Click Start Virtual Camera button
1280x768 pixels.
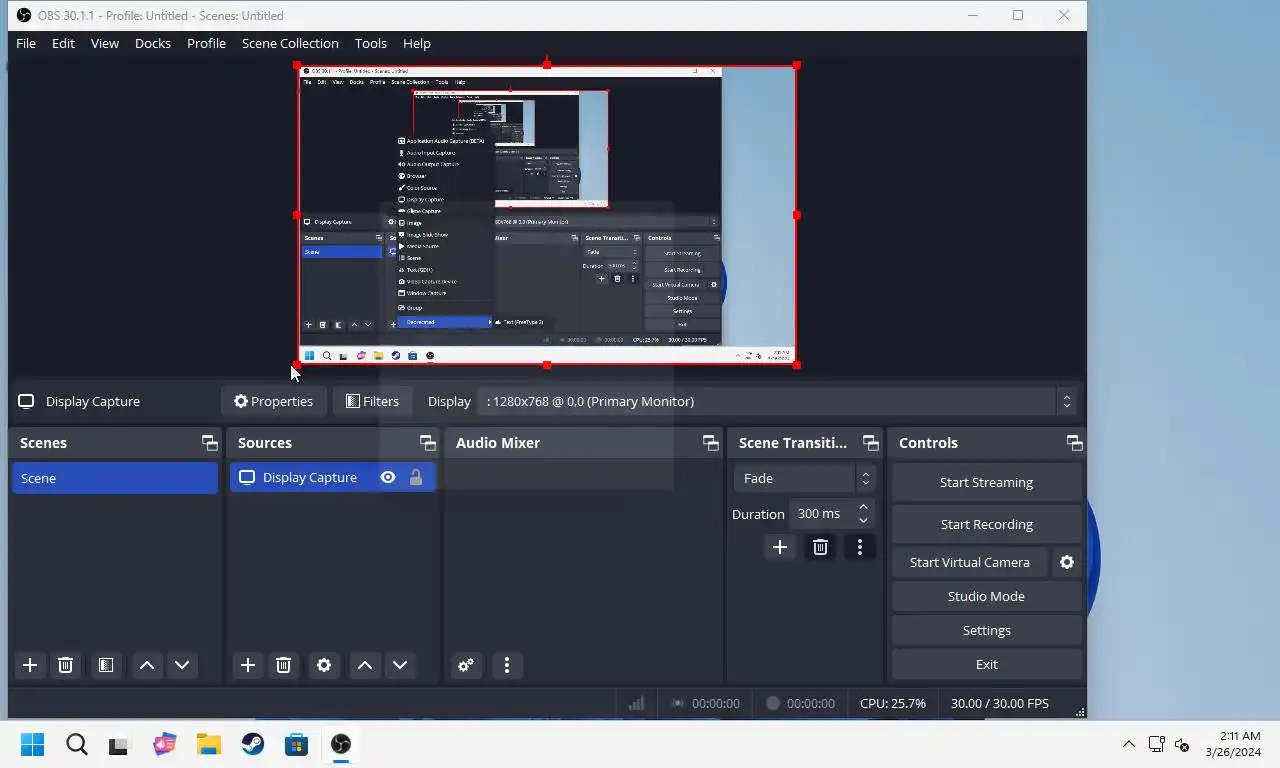tap(969, 562)
